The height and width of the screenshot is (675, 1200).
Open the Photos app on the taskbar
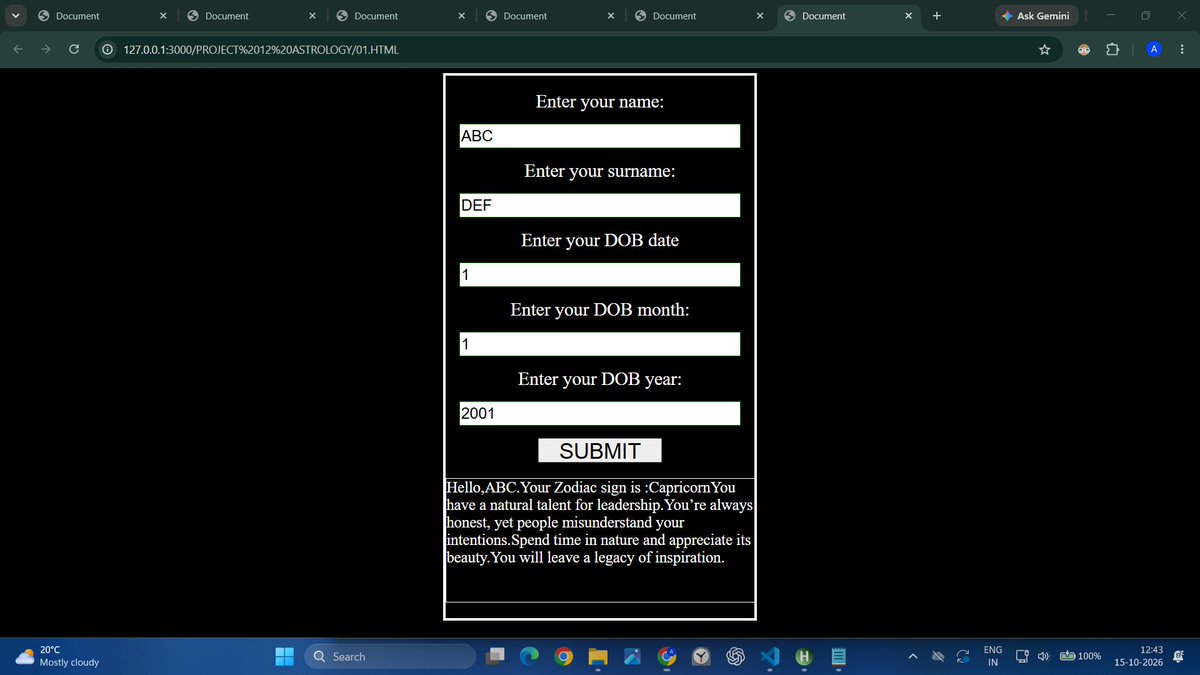(633, 656)
